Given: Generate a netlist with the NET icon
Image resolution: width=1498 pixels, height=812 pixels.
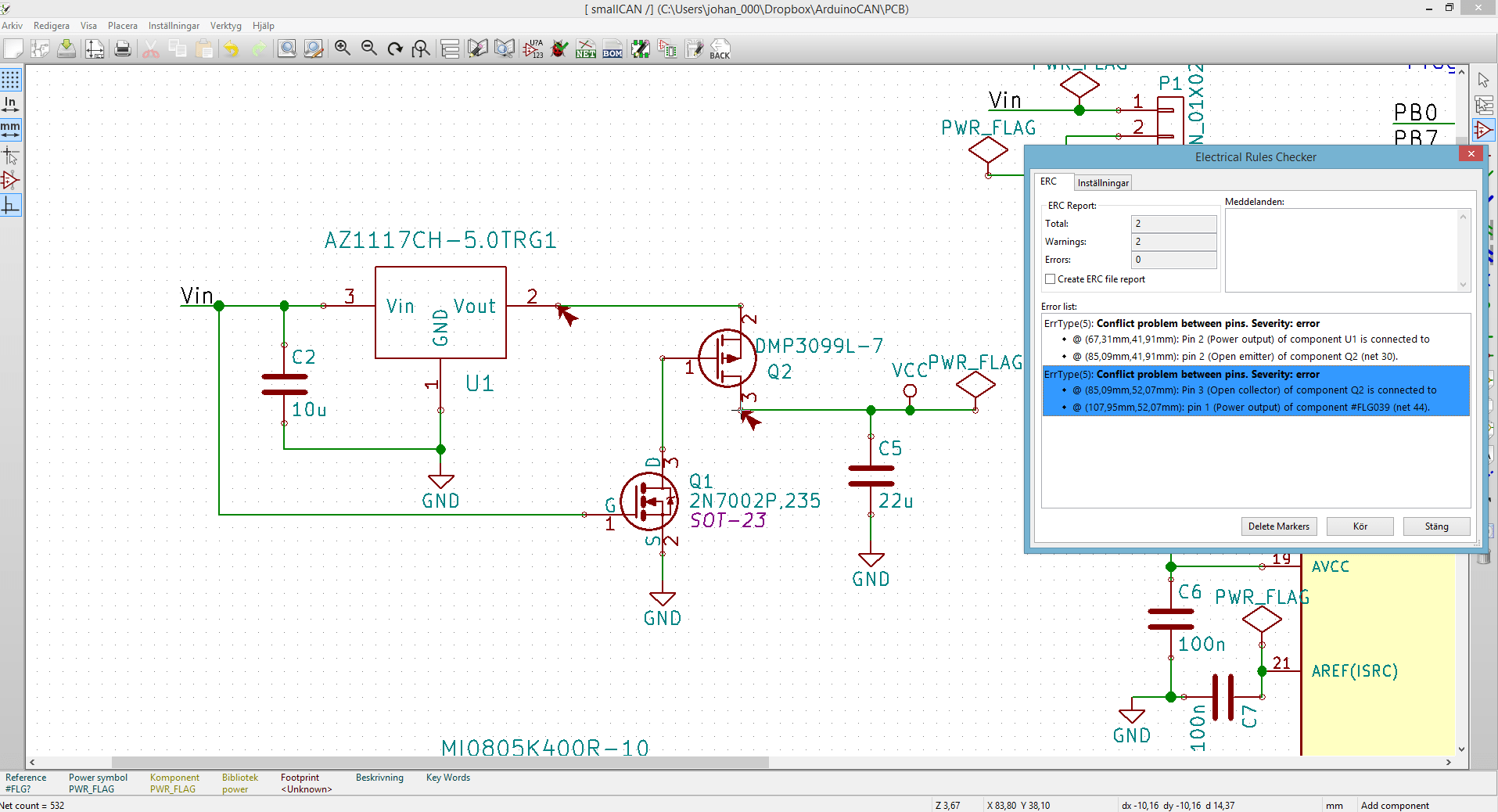Looking at the screenshot, I should (x=586, y=49).
